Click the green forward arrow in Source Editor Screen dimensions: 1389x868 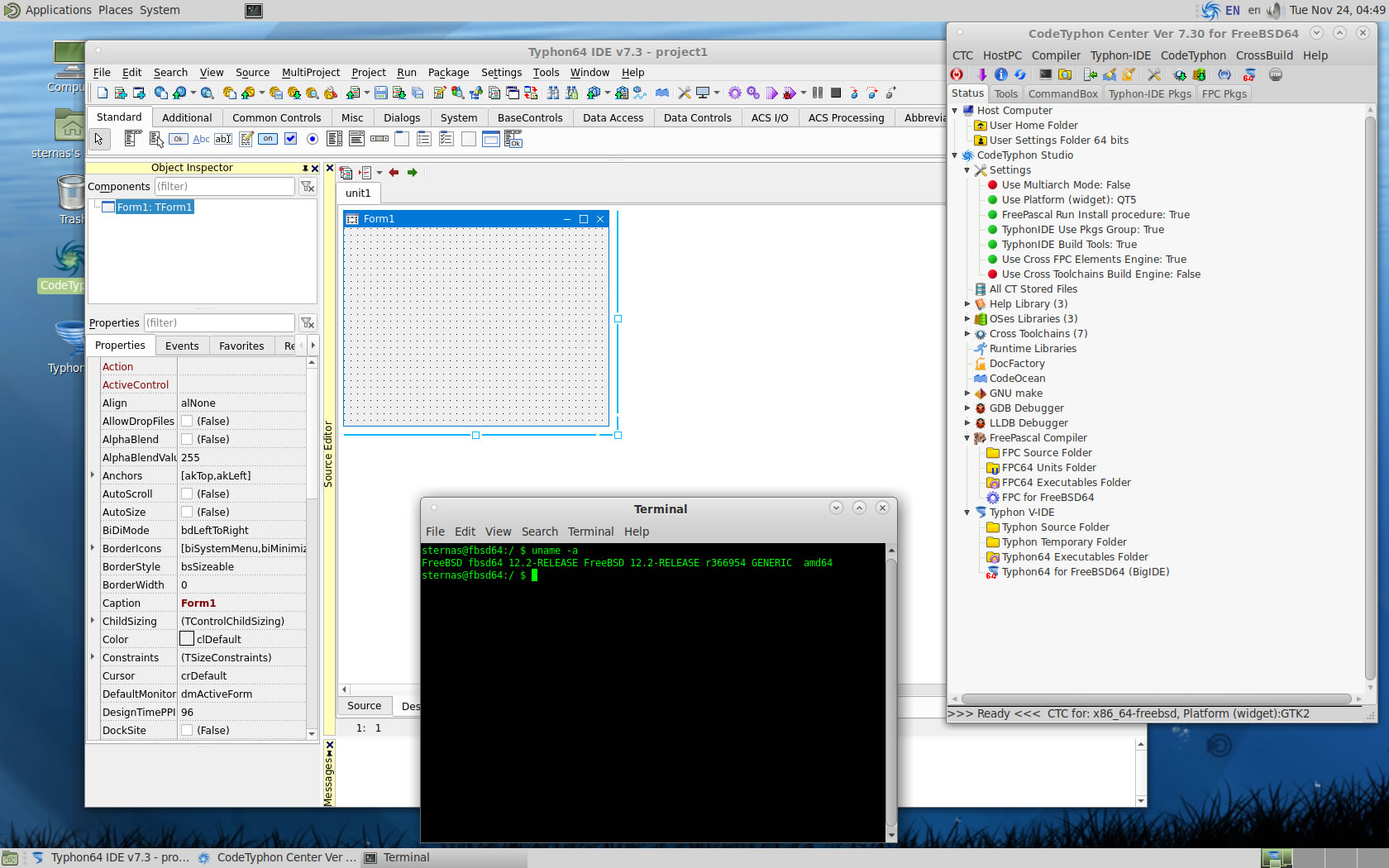pyautogui.click(x=412, y=172)
